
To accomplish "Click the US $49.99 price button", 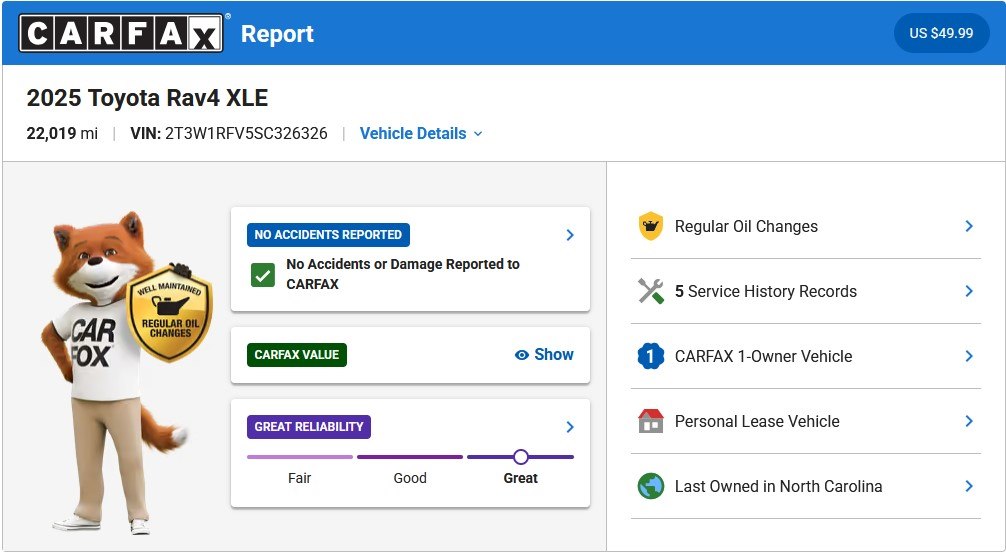I will [941, 33].
